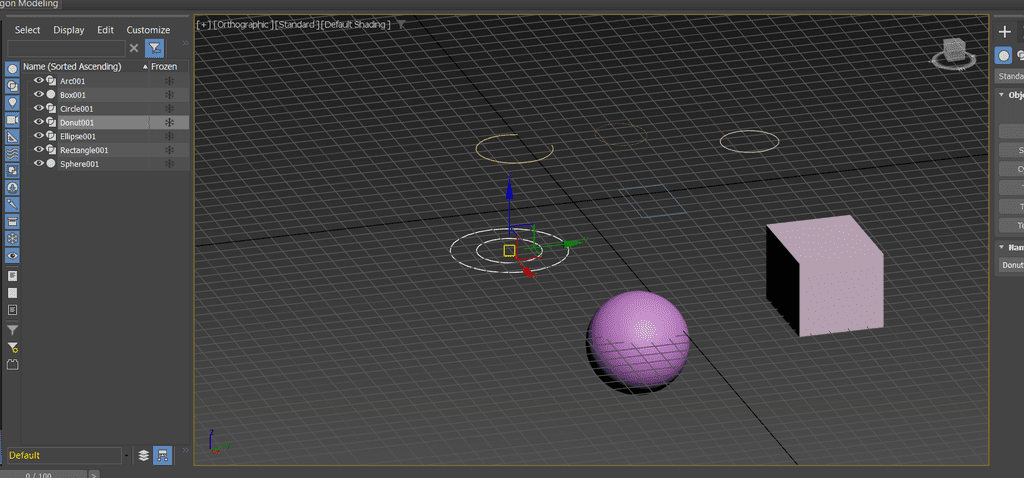
Task: Collapse the Name and Color rollout triangle
Action: (x=1001, y=247)
